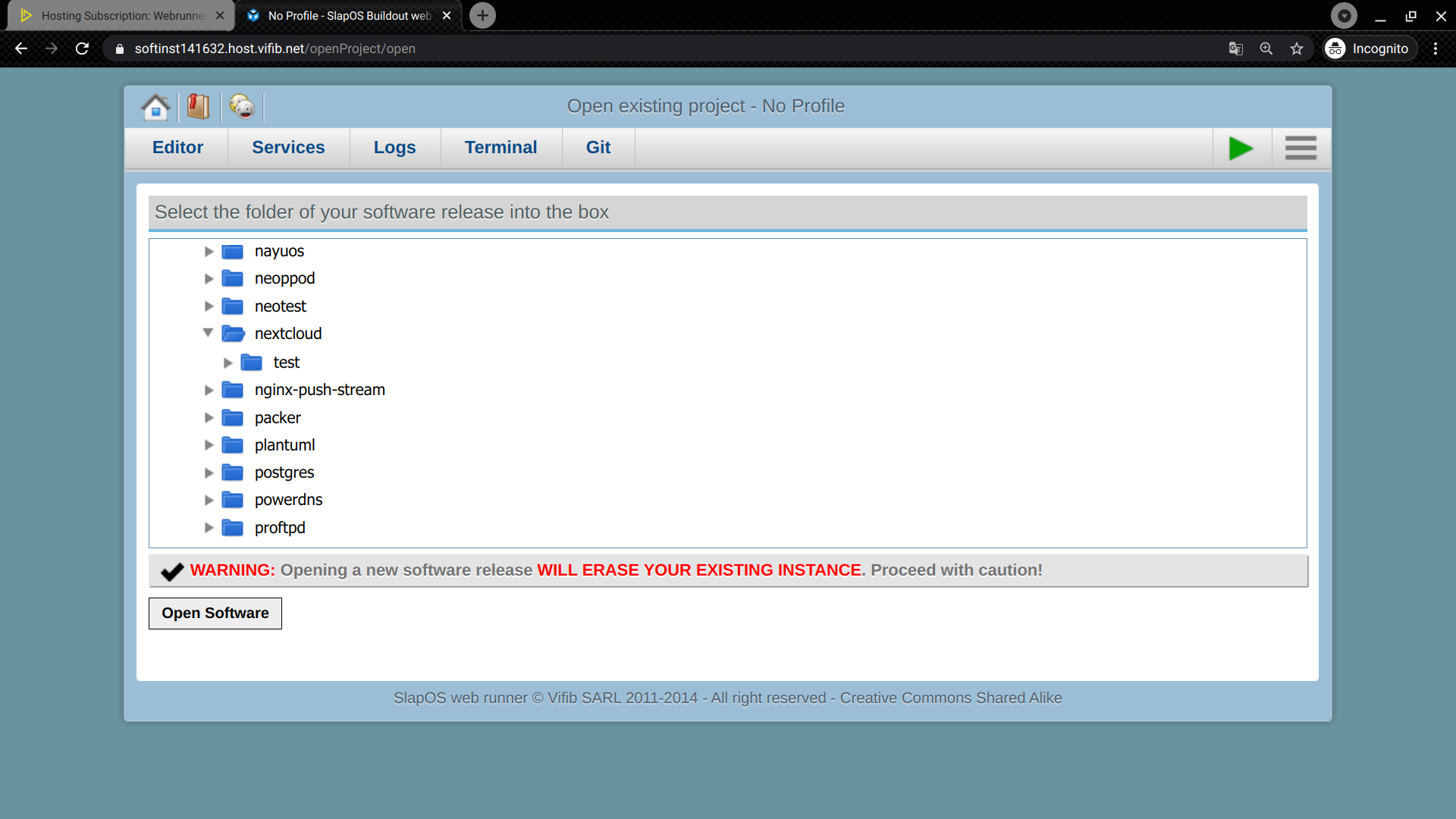Select the postgres folder name
The width and height of the screenshot is (1456, 819).
[x=284, y=472]
